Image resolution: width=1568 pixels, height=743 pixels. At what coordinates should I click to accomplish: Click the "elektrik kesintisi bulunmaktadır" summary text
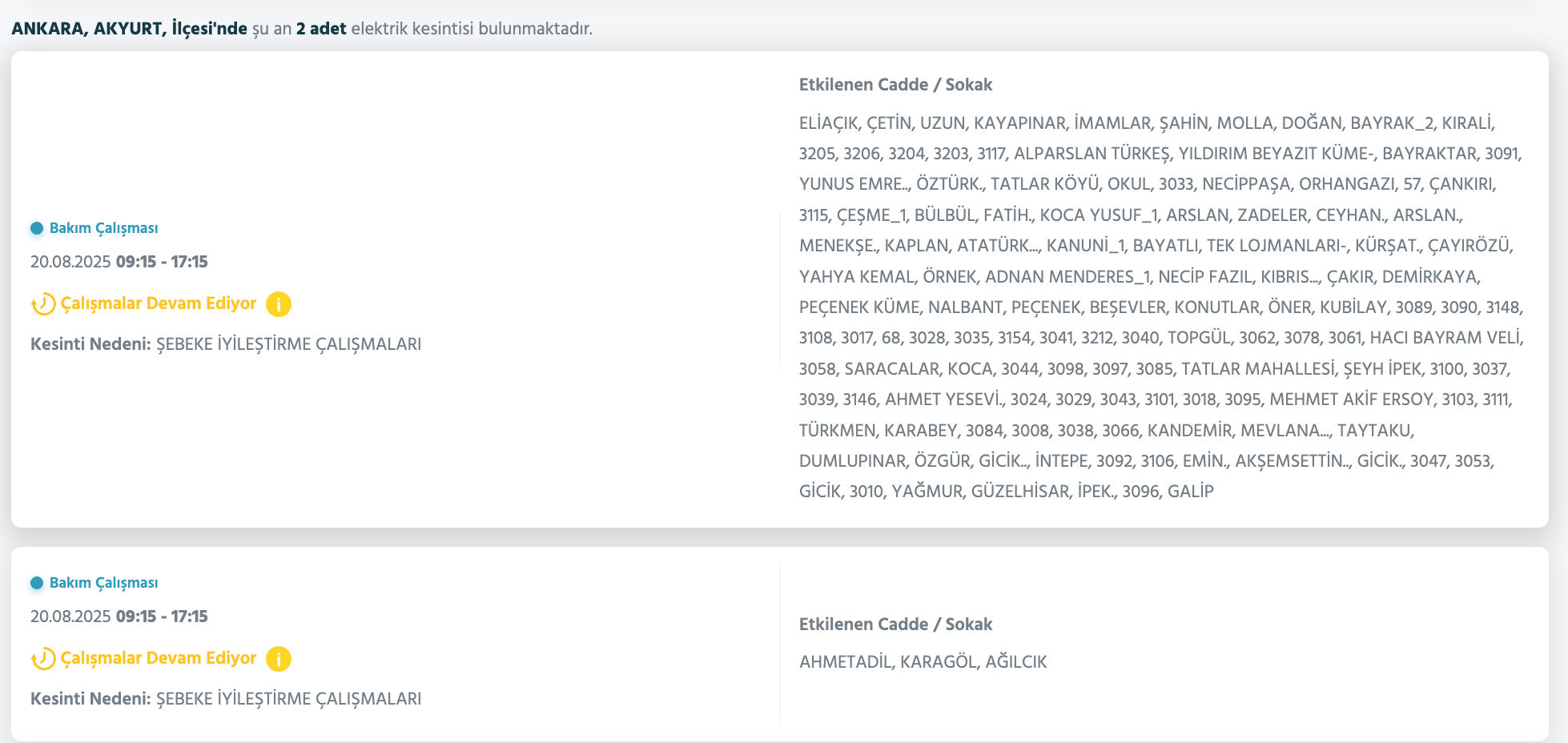[472, 29]
